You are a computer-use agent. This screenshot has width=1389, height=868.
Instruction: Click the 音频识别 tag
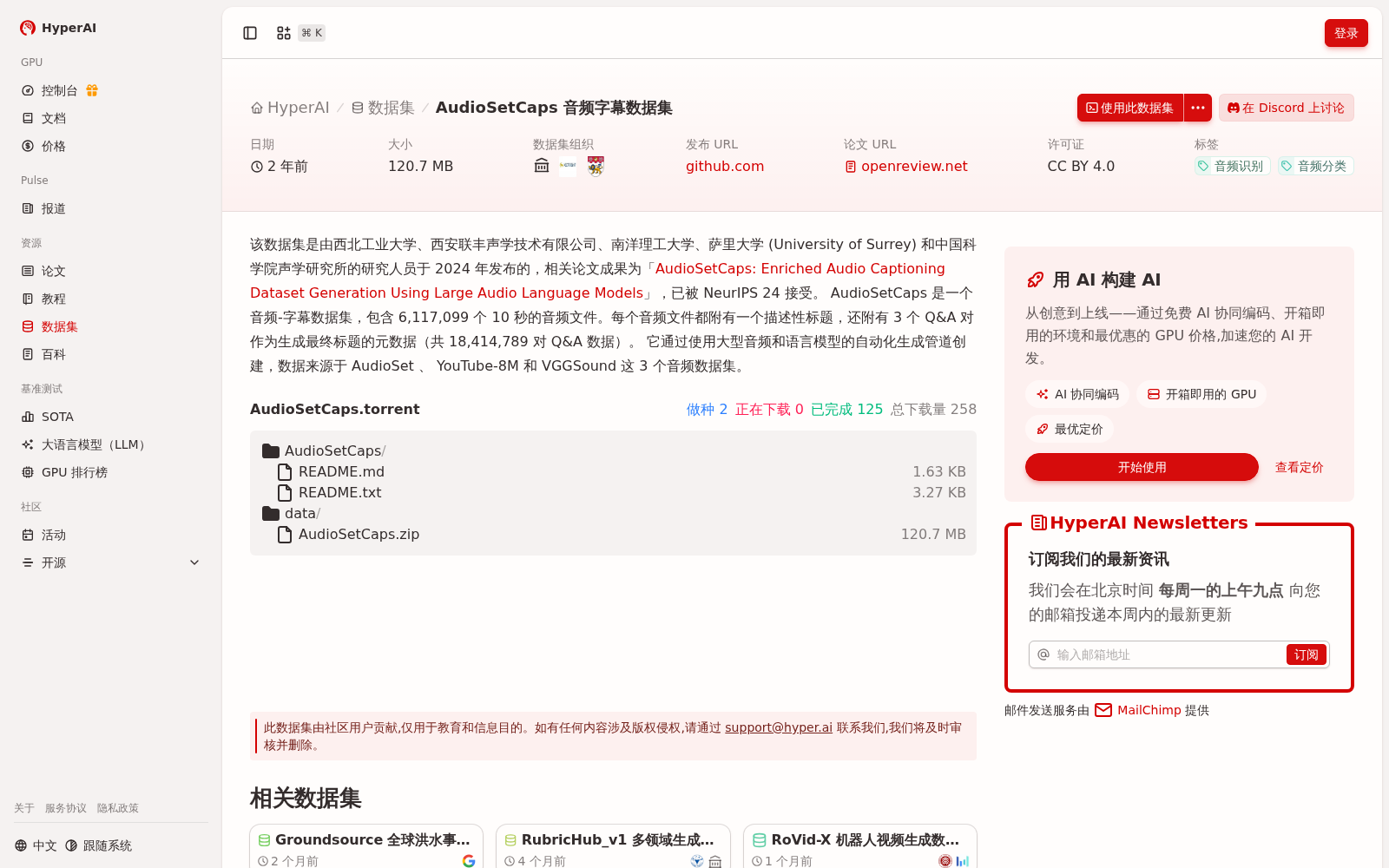click(1232, 166)
